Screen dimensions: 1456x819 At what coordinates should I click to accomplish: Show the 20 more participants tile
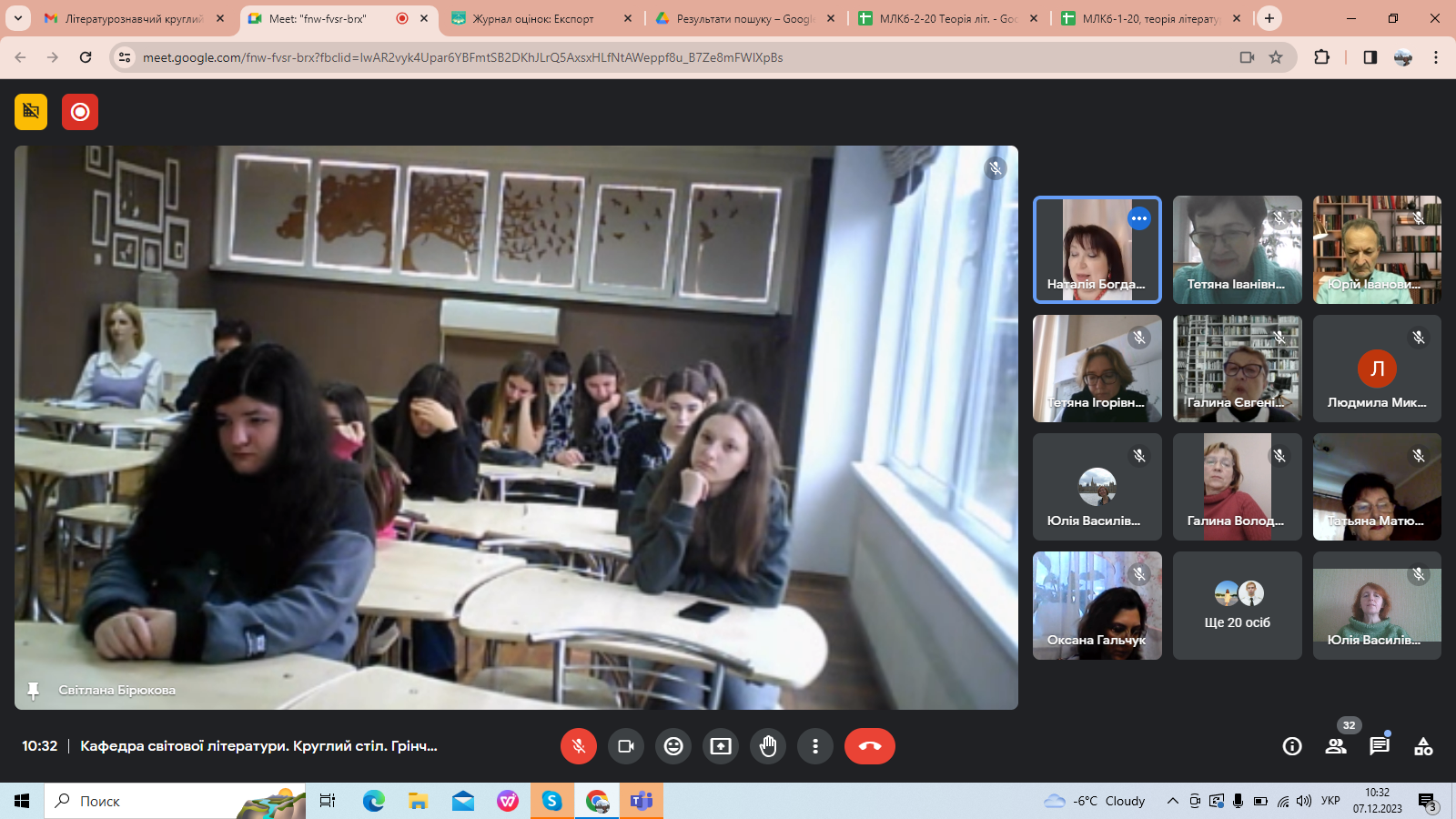coord(1237,605)
